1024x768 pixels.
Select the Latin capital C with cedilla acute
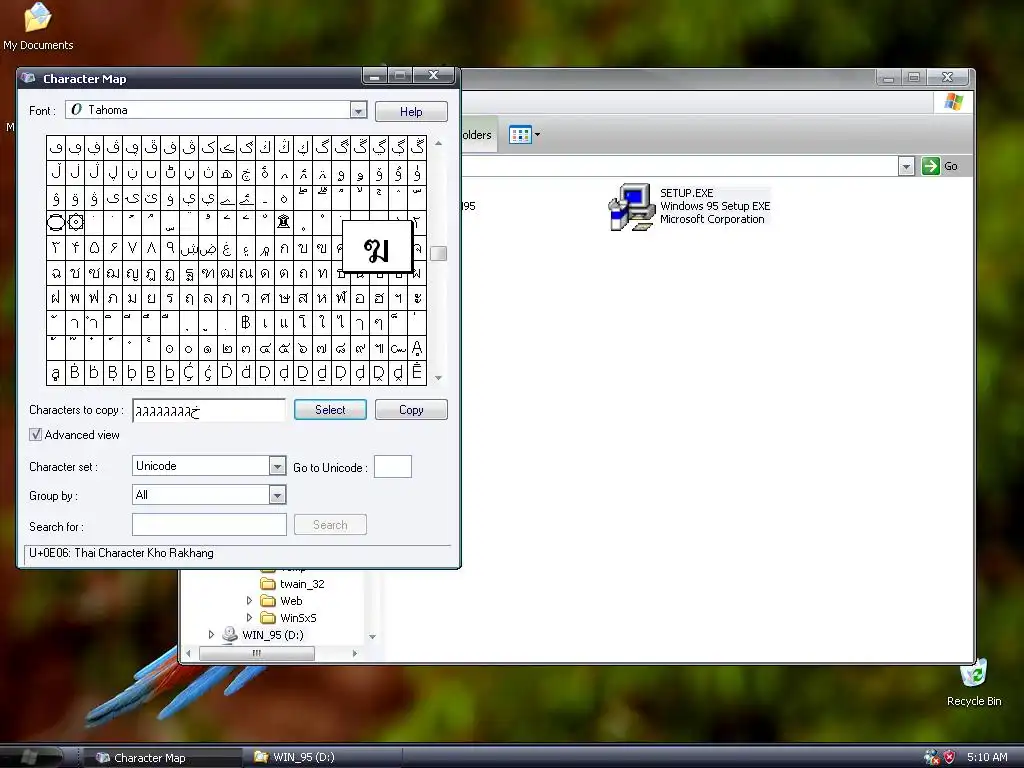coord(189,373)
